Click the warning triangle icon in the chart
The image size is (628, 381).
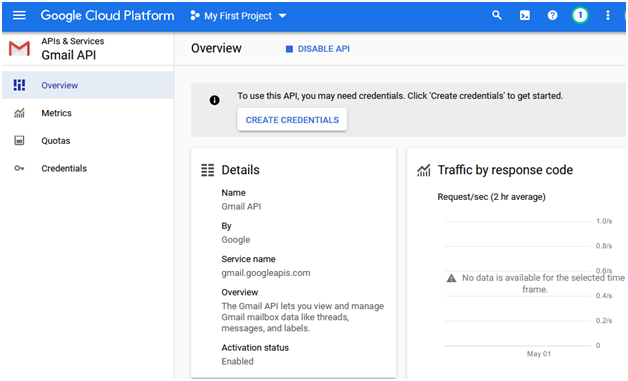(451, 278)
